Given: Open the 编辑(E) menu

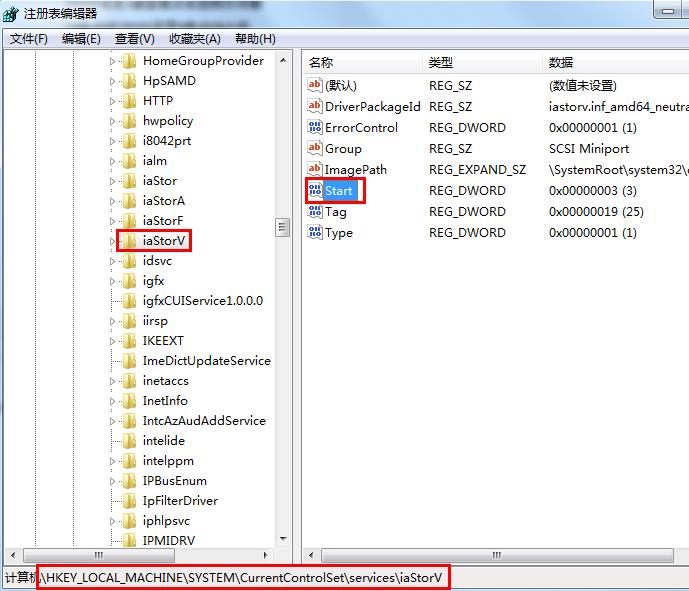Looking at the screenshot, I should coord(81,39).
